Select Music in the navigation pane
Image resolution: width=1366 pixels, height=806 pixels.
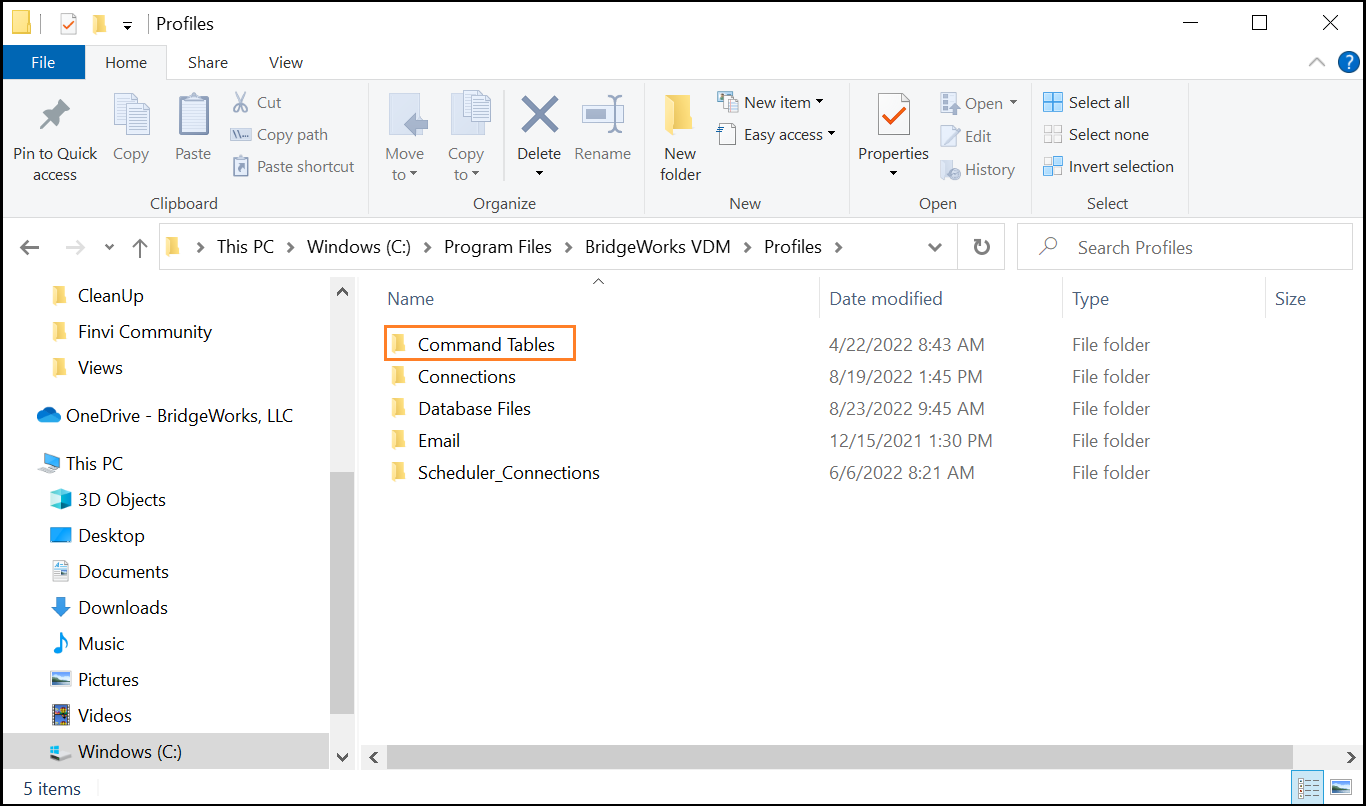88,643
